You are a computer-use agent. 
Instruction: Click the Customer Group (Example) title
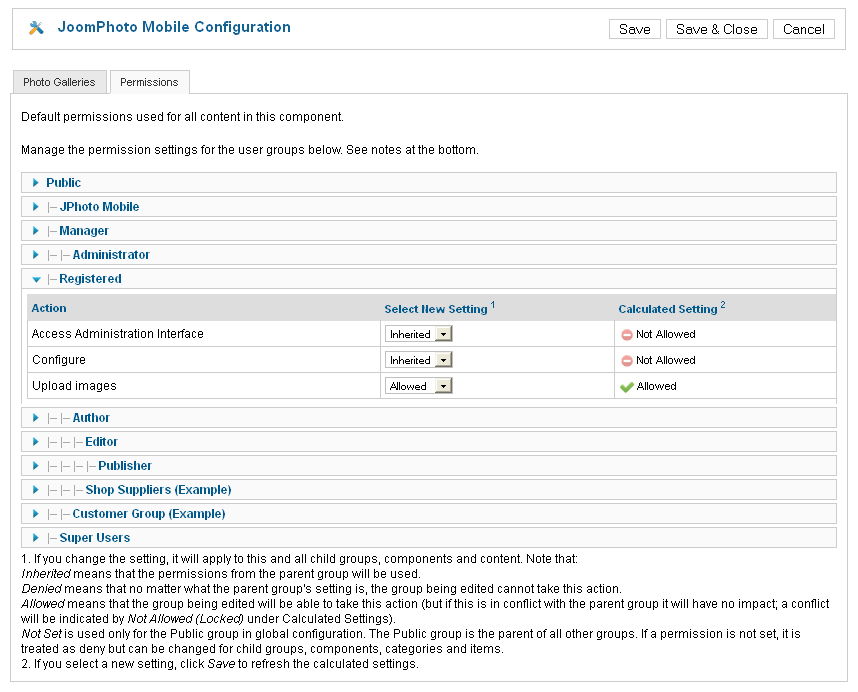pos(149,514)
